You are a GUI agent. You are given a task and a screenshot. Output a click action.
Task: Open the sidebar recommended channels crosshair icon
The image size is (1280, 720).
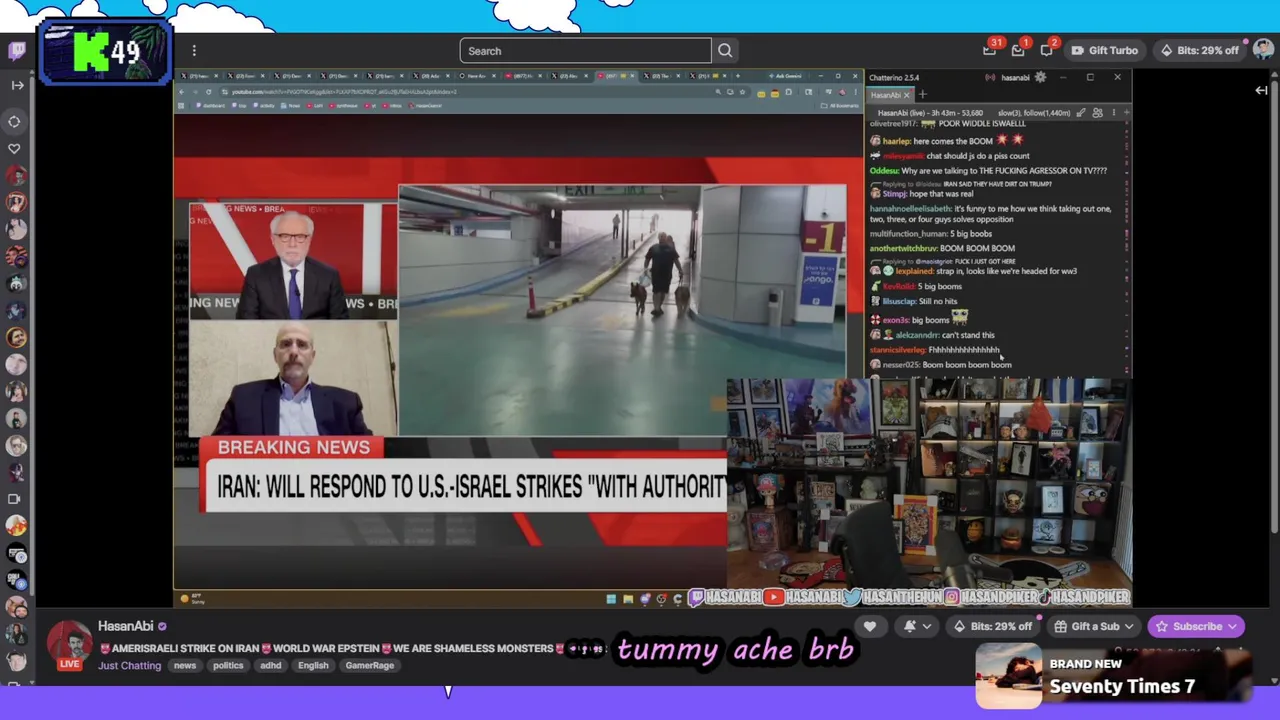point(15,122)
